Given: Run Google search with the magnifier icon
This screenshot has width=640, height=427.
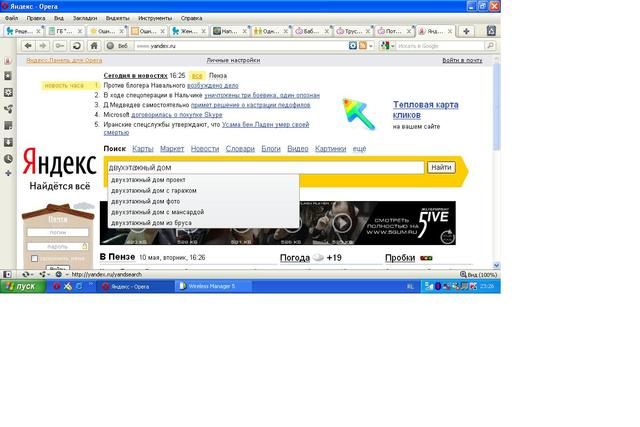Looking at the screenshot, I should [490, 46].
